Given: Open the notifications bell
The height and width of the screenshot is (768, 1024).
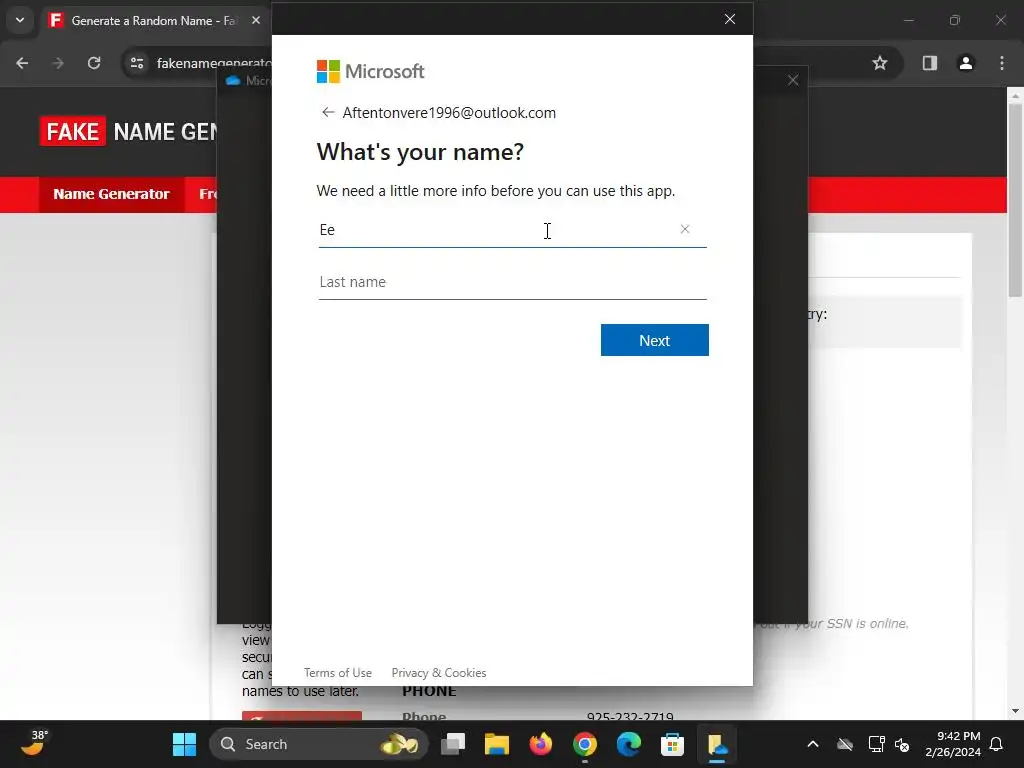Looking at the screenshot, I should tap(997, 744).
